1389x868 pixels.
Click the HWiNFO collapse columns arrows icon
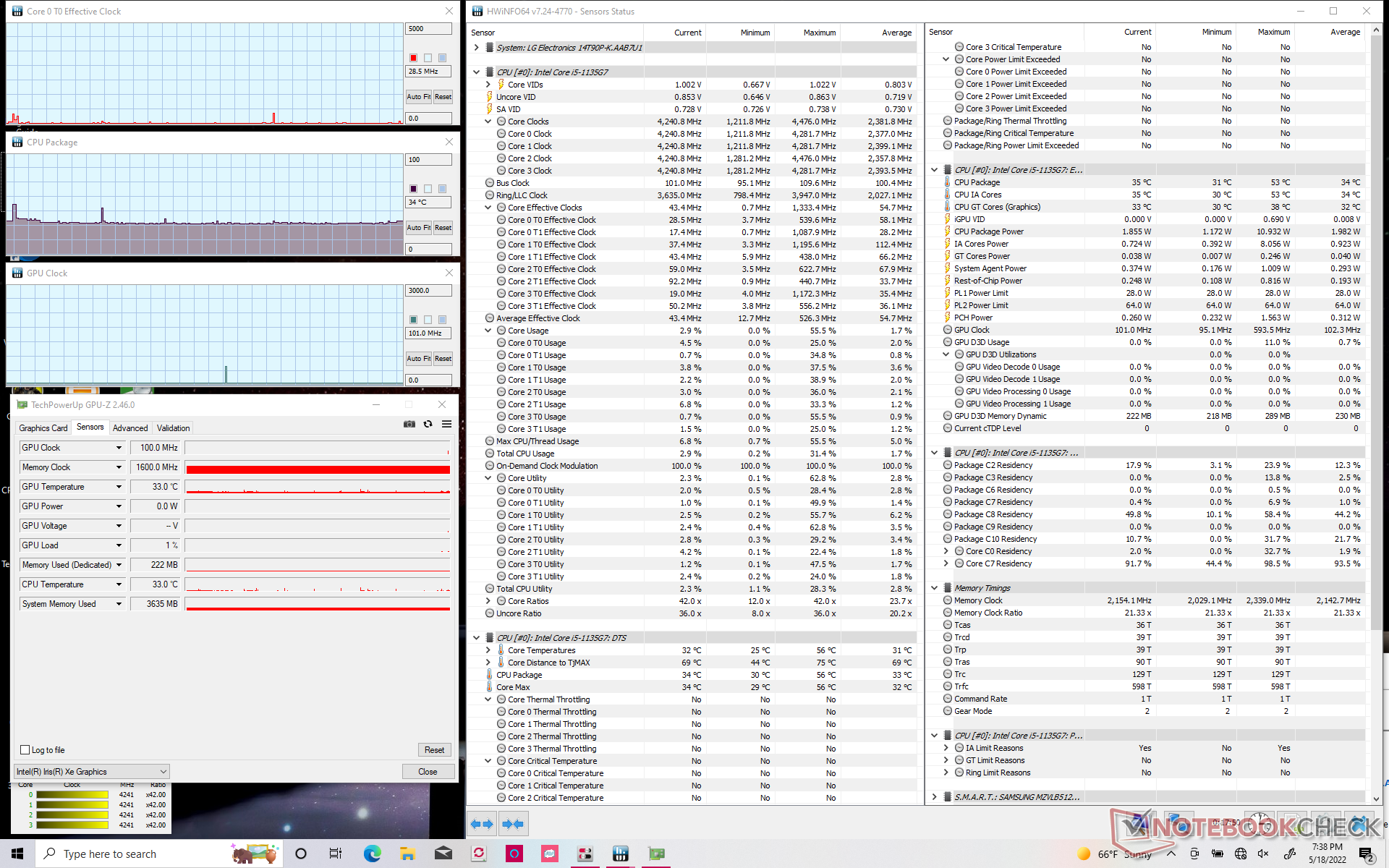[x=513, y=824]
